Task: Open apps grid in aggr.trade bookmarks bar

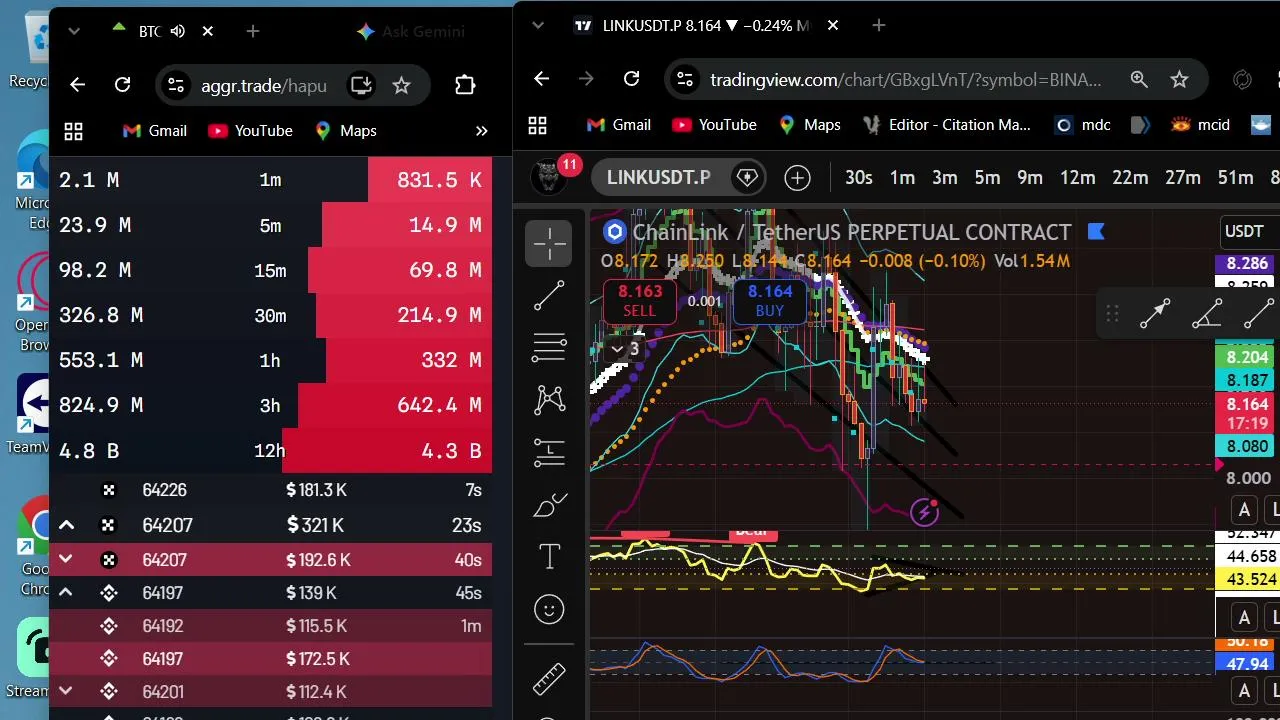Action: (x=73, y=131)
